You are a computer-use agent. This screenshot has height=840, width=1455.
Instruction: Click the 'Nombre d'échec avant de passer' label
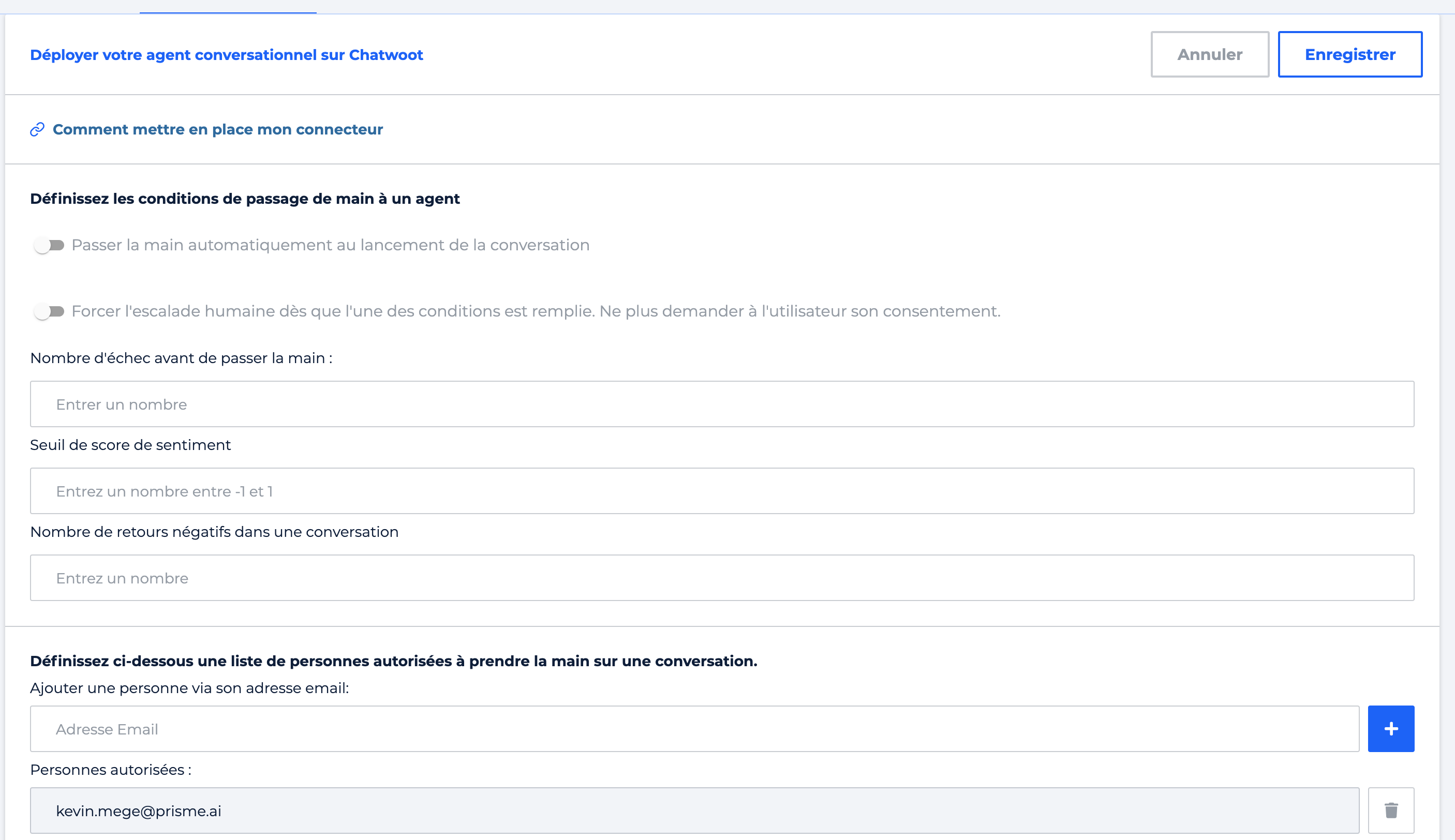click(181, 358)
